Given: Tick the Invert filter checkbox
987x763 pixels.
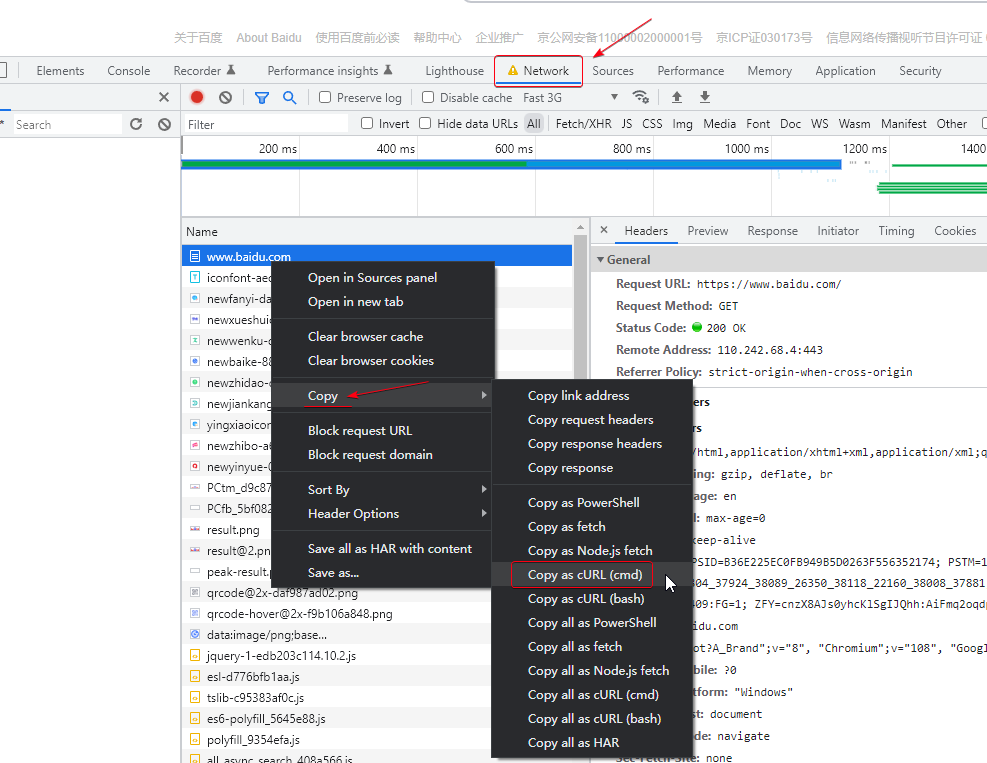Looking at the screenshot, I should click(x=367, y=123).
